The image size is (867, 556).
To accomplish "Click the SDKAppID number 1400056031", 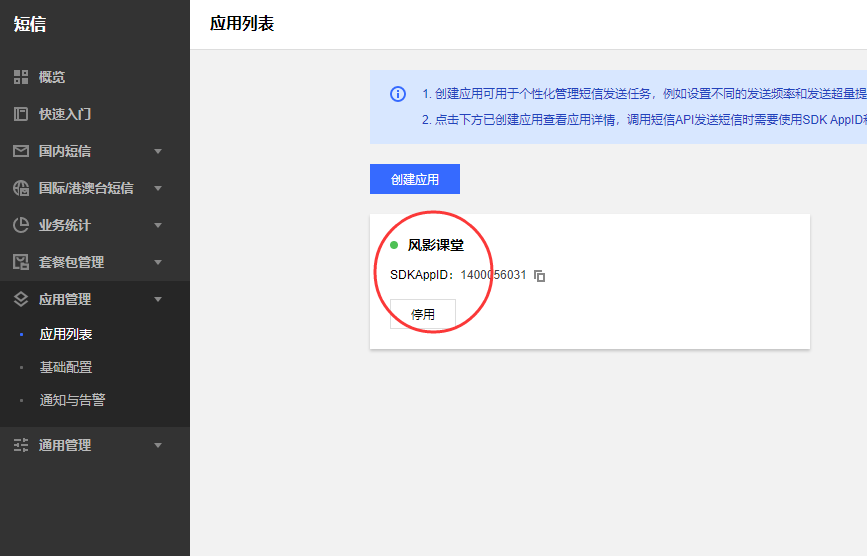I will pyautogui.click(x=493, y=275).
